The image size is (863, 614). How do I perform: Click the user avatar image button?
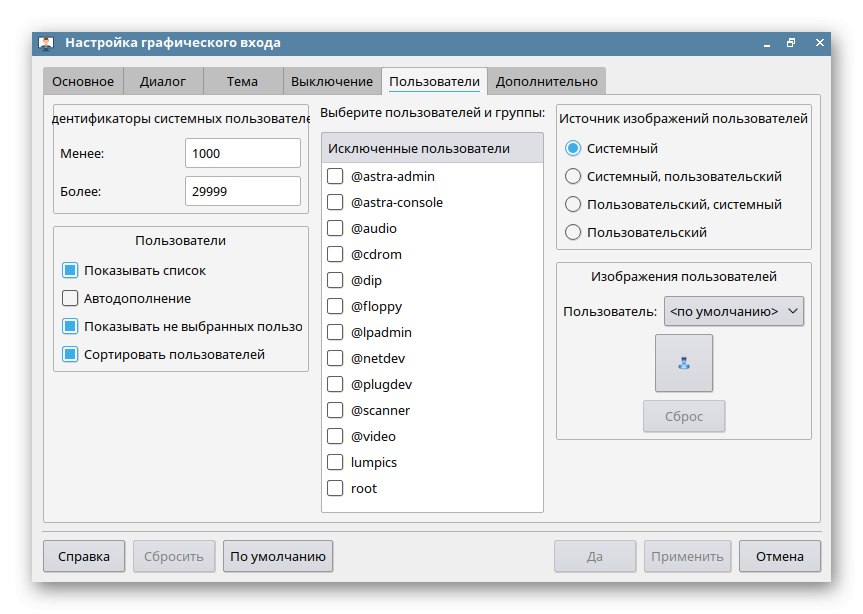pos(684,363)
